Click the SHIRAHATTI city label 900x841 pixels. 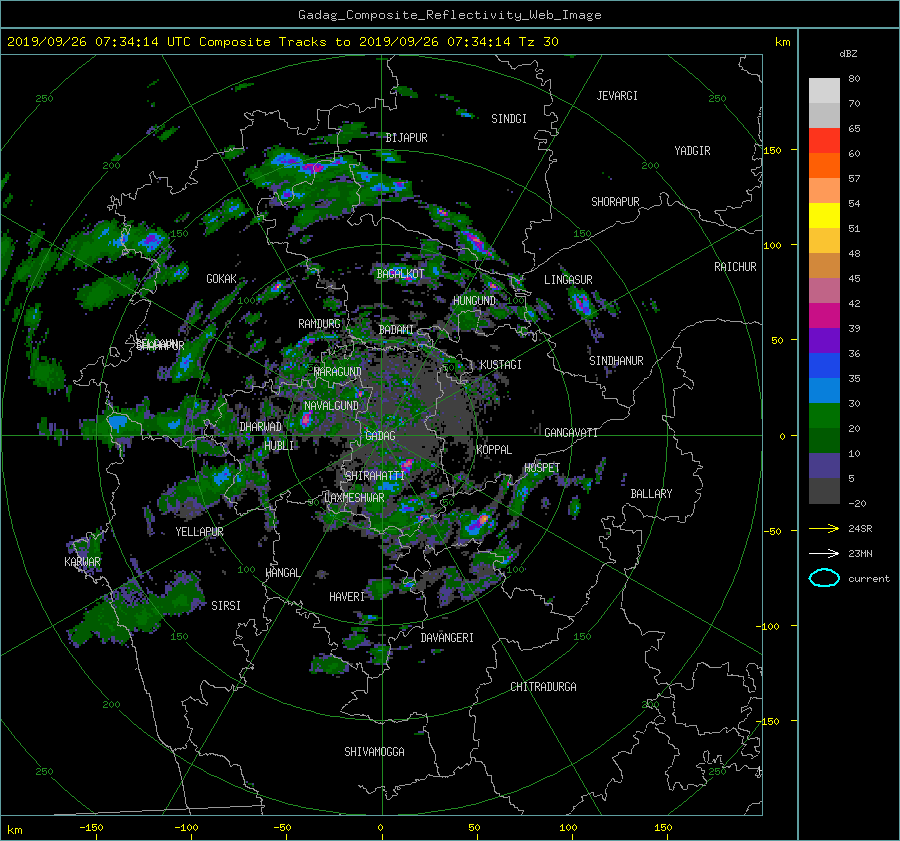[375, 475]
